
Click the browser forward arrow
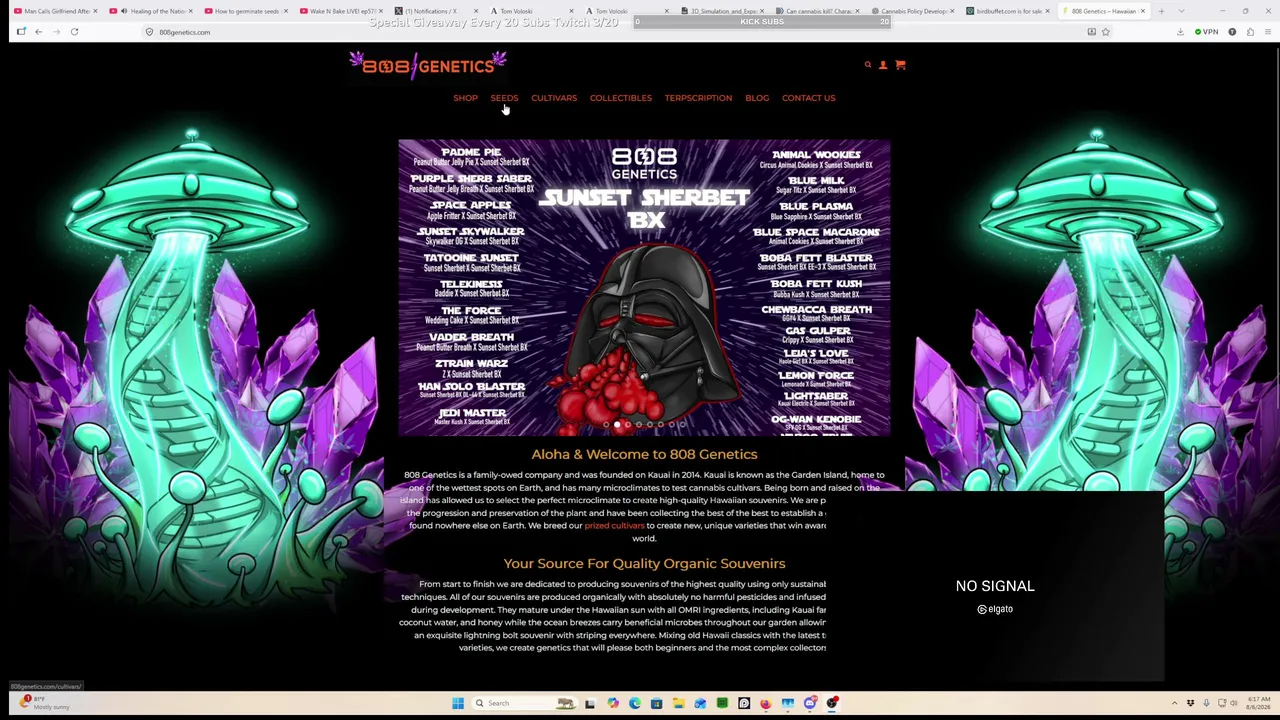point(56,32)
